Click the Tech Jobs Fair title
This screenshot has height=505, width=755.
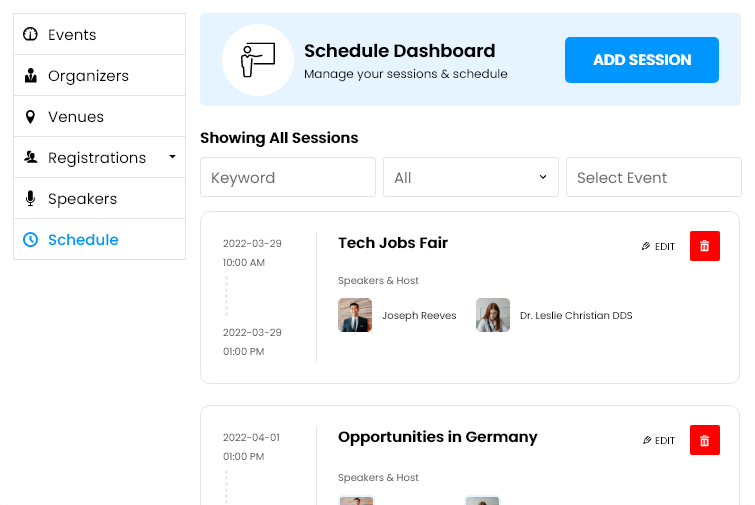(393, 243)
